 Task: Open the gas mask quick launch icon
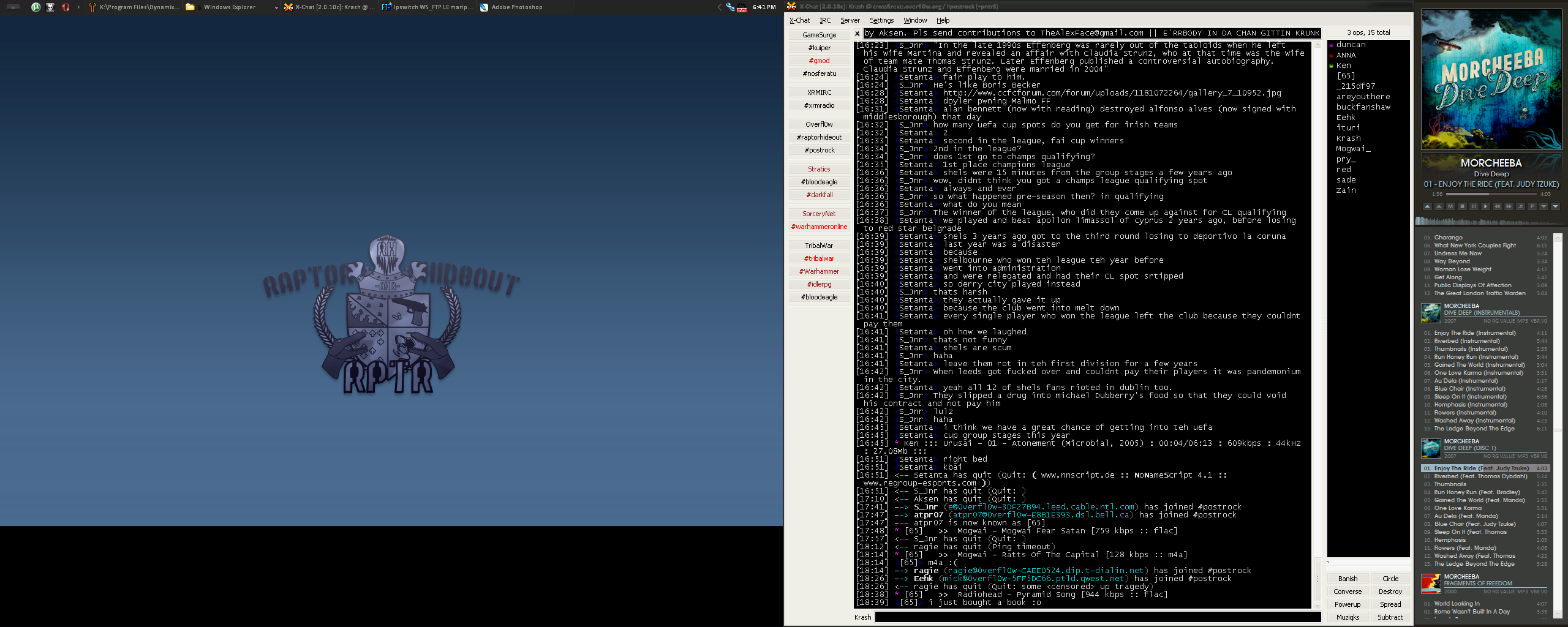(50, 7)
